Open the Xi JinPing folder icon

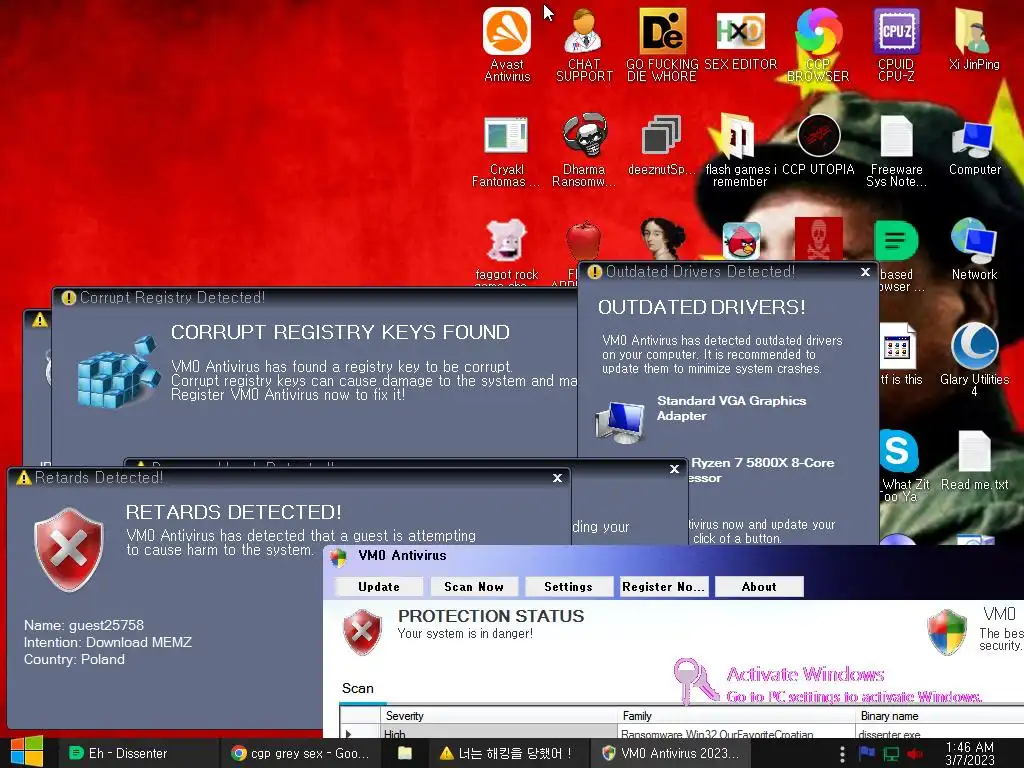pos(974,38)
